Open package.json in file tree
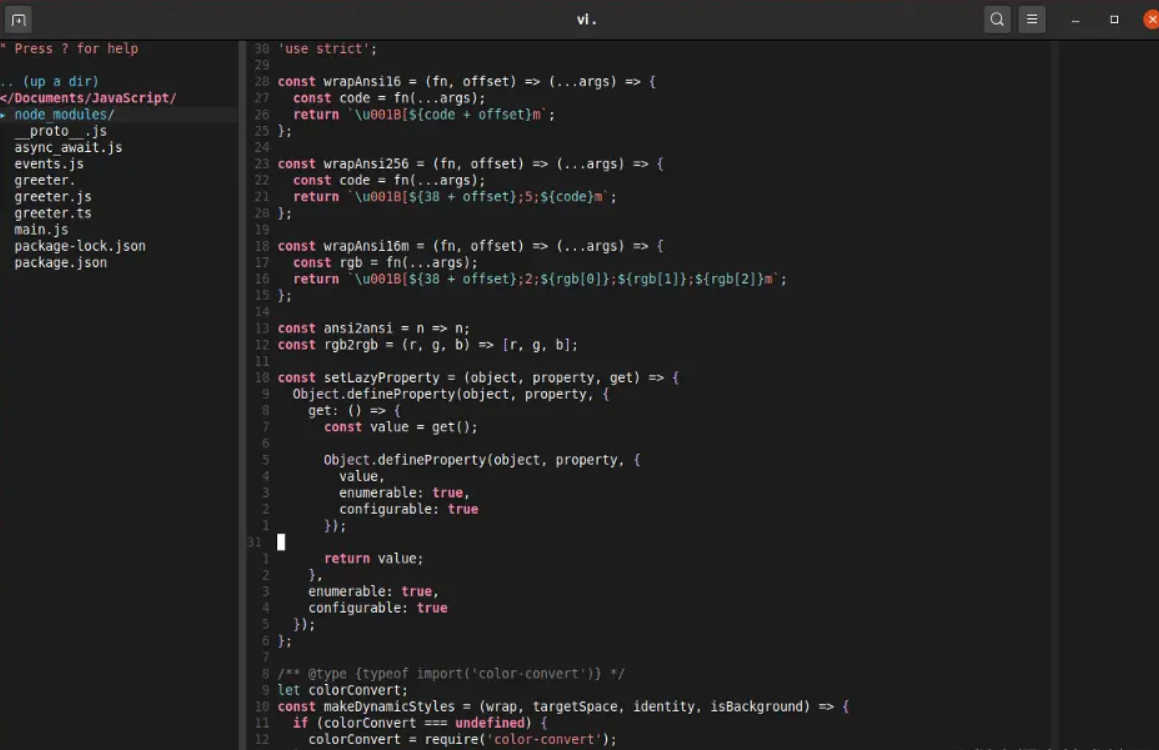 click(x=61, y=262)
